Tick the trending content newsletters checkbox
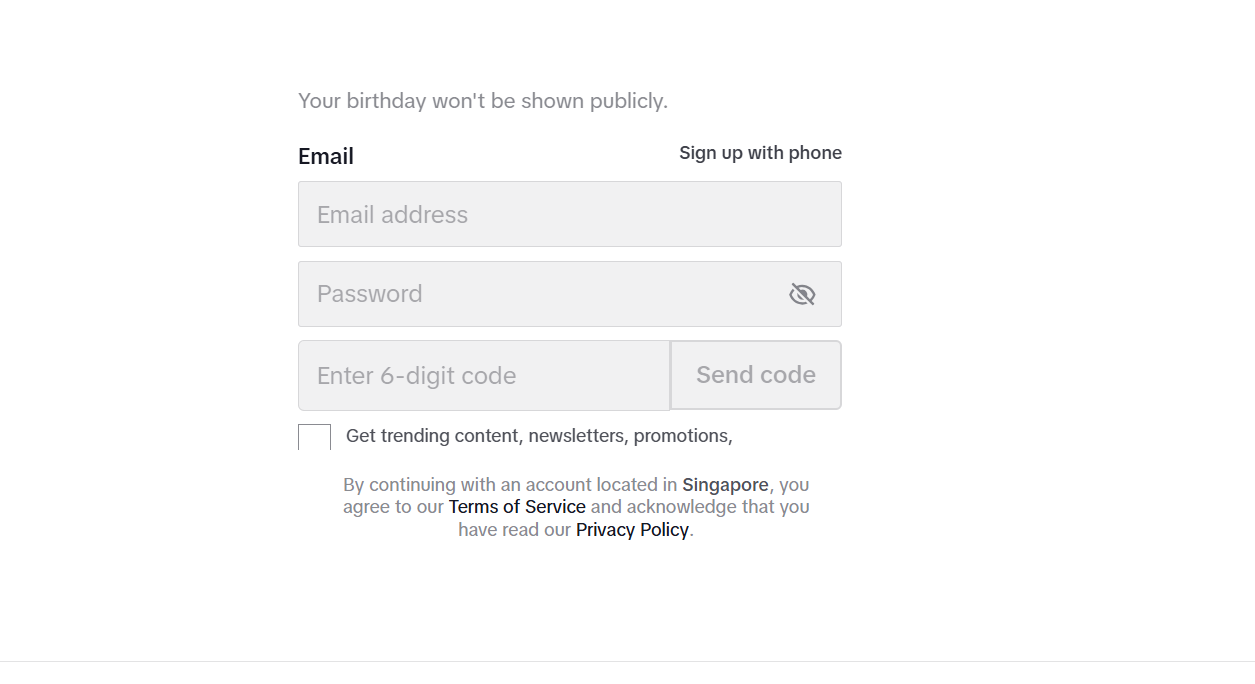The height and width of the screenshot is (684, 1255). (314, 437)
